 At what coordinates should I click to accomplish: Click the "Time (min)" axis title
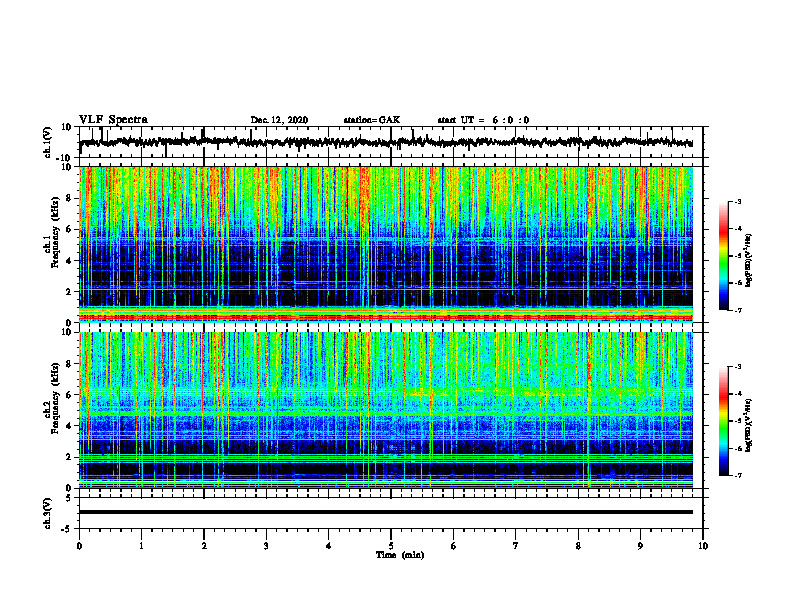click(400, 555)
